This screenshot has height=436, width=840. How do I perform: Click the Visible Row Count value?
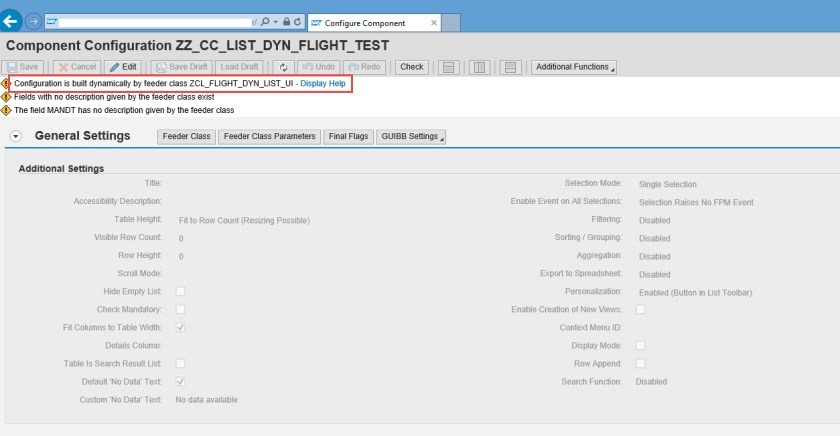181,238
